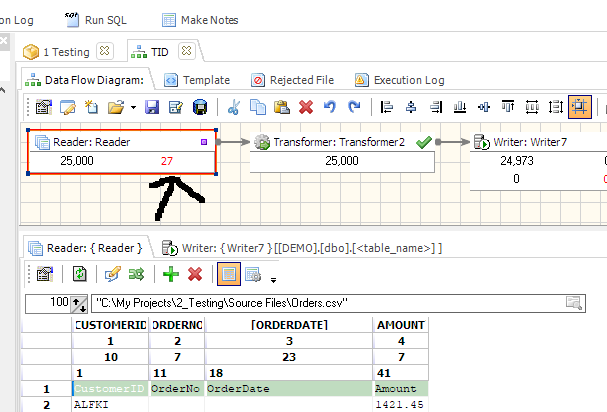Click the purple square on Reader node

[x=204, y=142]
